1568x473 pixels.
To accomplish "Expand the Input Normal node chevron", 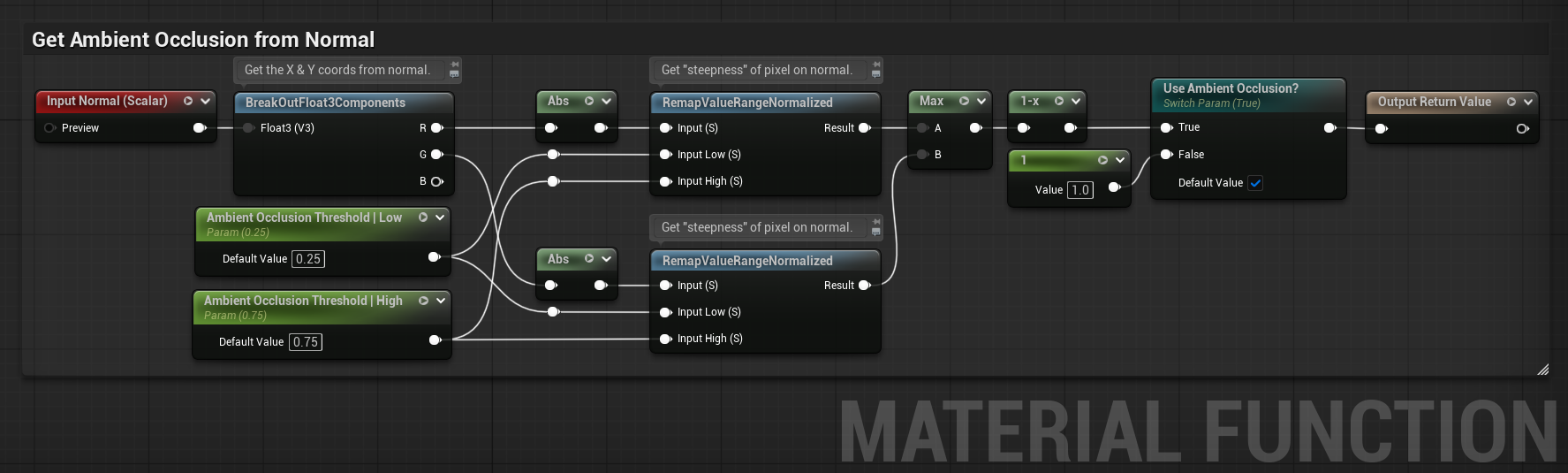I will pyautogui.click(x=206, y=101).
